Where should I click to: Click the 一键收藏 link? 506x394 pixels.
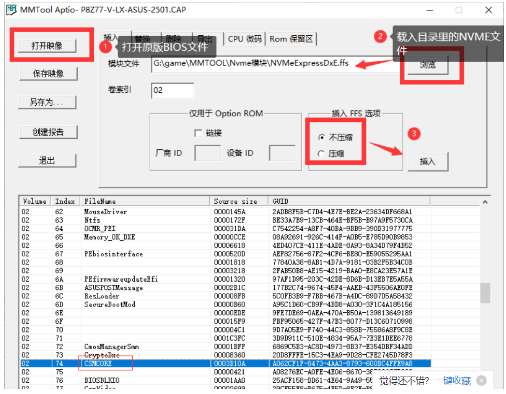pyautogui.click(x=457, y=380)
